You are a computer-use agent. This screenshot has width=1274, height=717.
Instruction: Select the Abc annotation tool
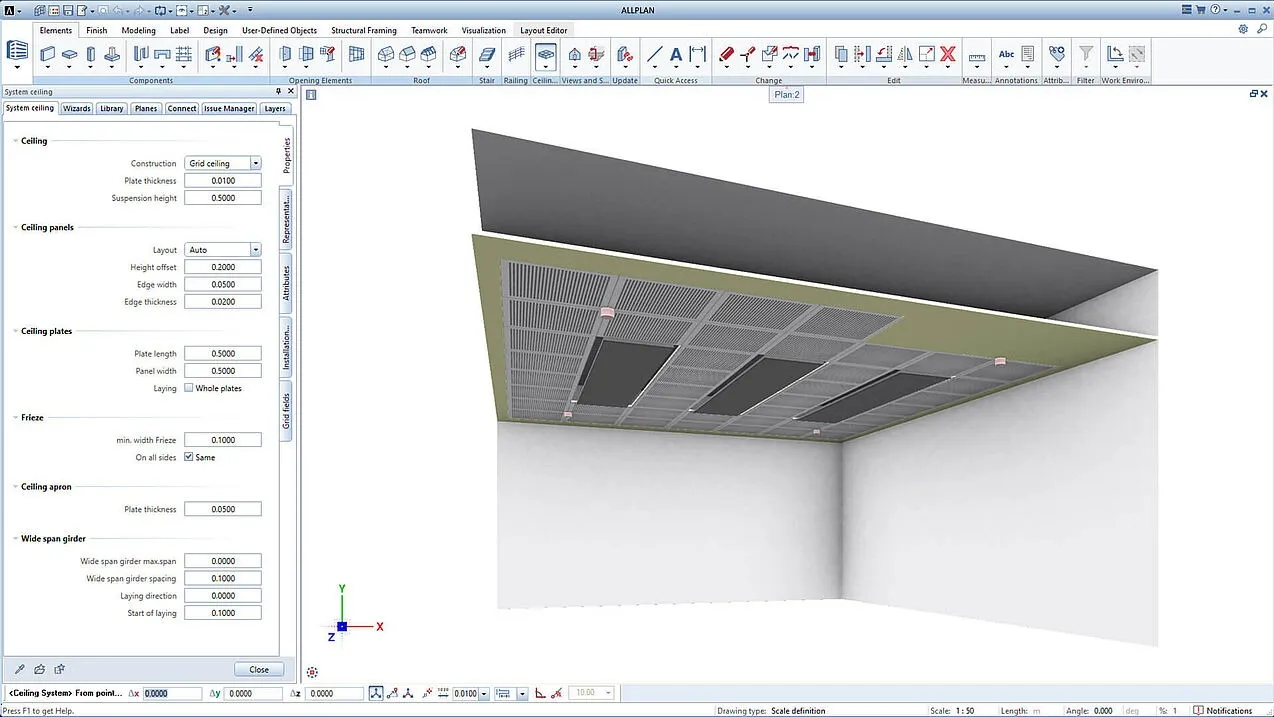pos(1006,53)
